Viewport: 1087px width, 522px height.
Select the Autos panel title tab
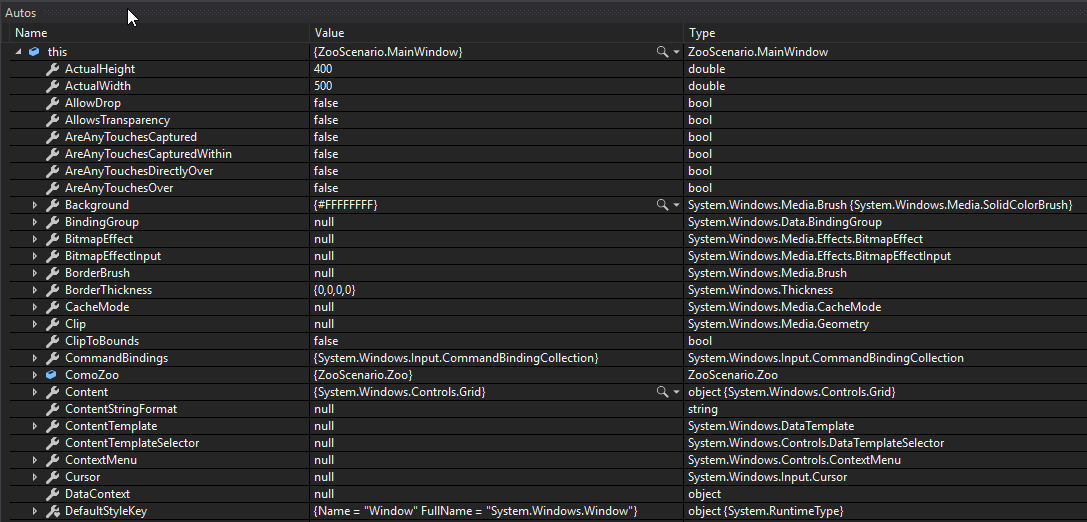pyautogui.click(x=20, y=13)
